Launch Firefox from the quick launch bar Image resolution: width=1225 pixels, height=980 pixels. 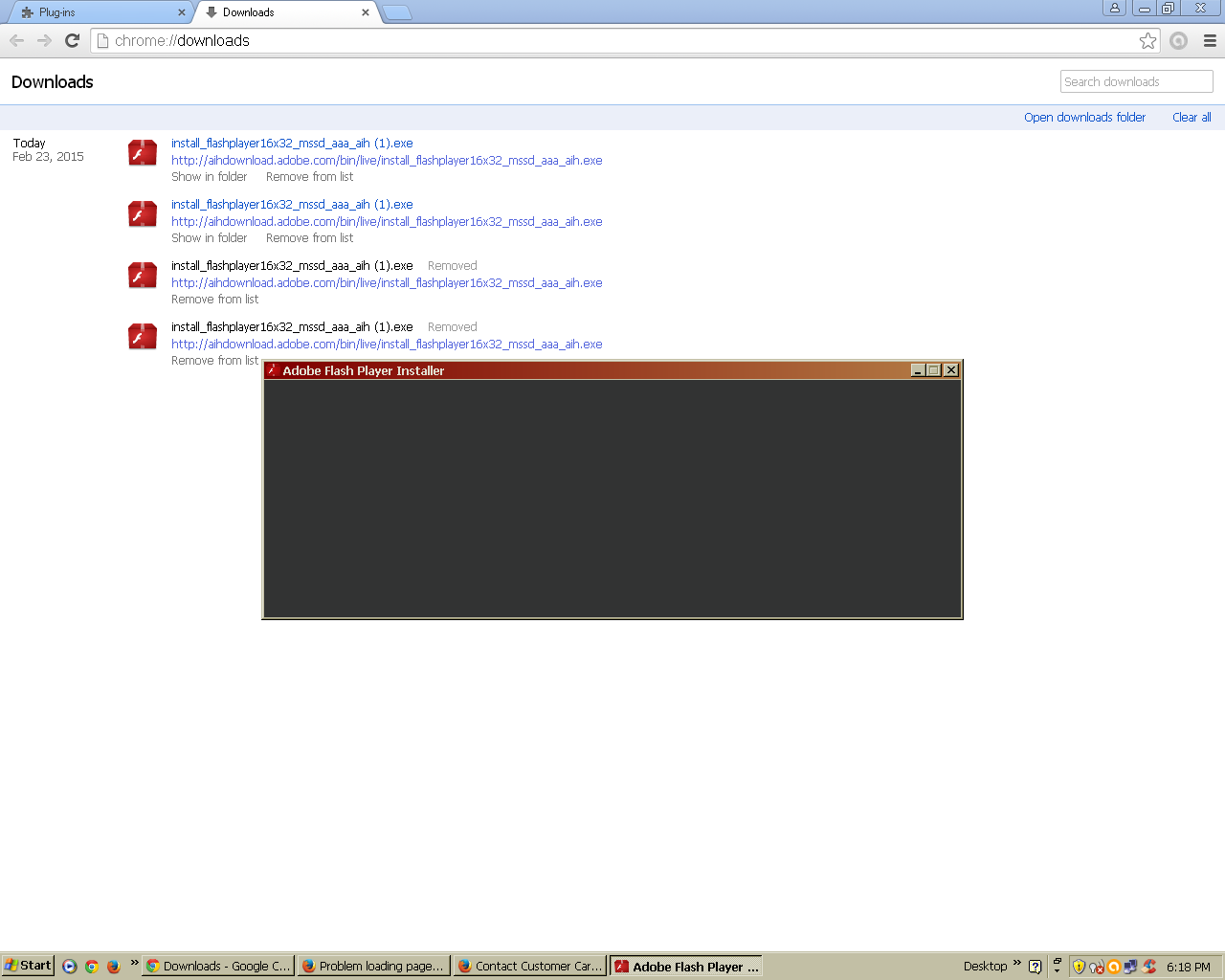(x=114, y=966)
